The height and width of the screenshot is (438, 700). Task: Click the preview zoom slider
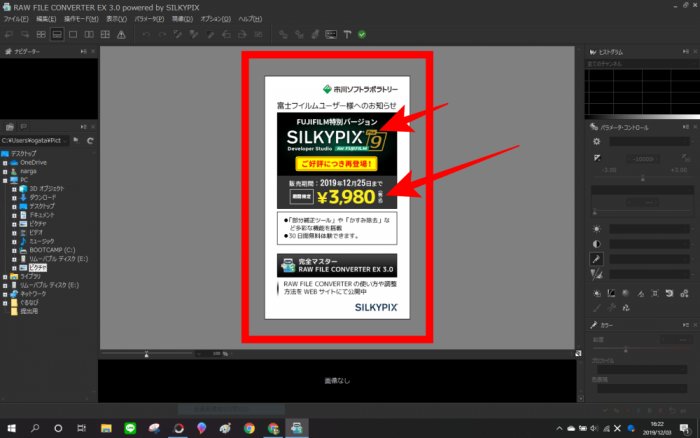click(x=146, y=354)
